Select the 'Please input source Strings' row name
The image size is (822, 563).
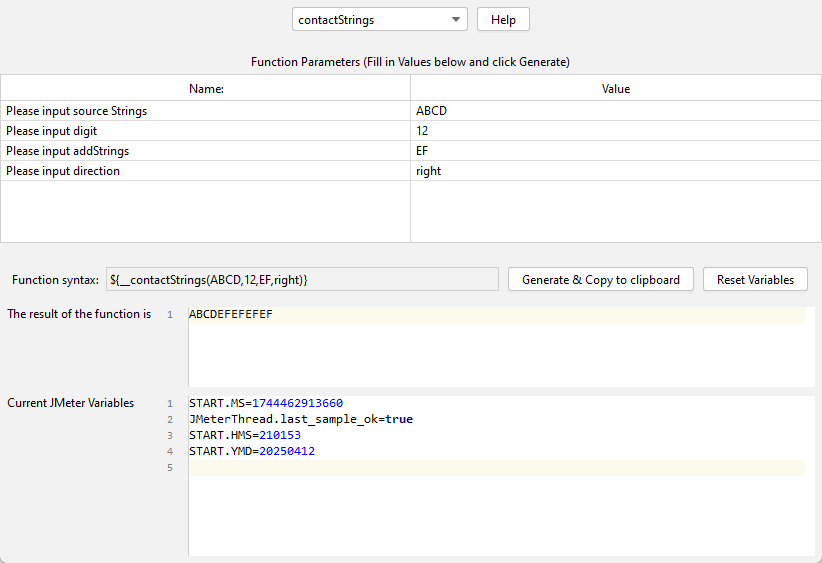coord(77,111)
